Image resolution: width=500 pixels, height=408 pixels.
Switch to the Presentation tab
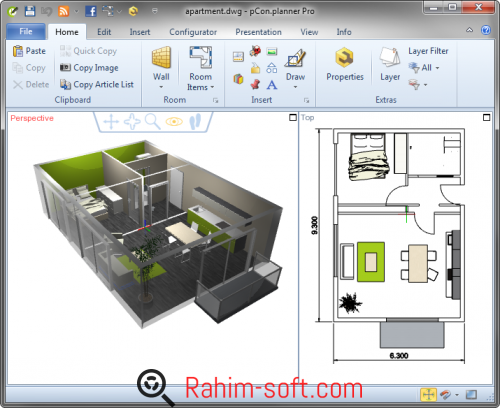pyautogui.click(x=258, y=32)
